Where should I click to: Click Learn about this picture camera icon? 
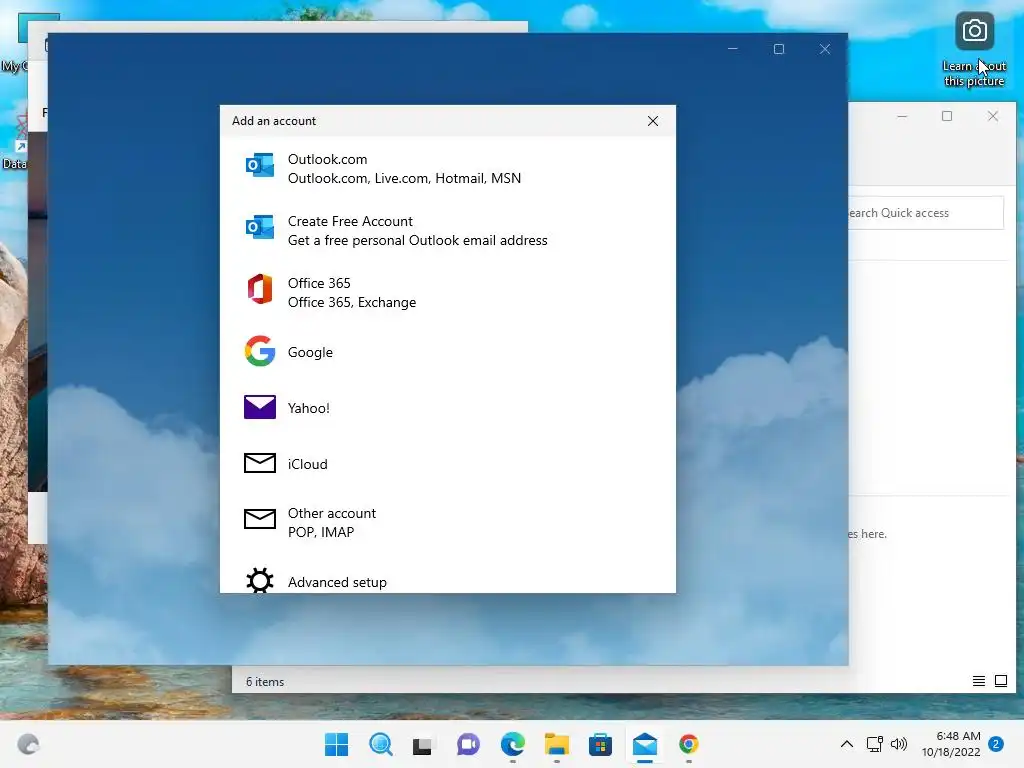point(974,31)
